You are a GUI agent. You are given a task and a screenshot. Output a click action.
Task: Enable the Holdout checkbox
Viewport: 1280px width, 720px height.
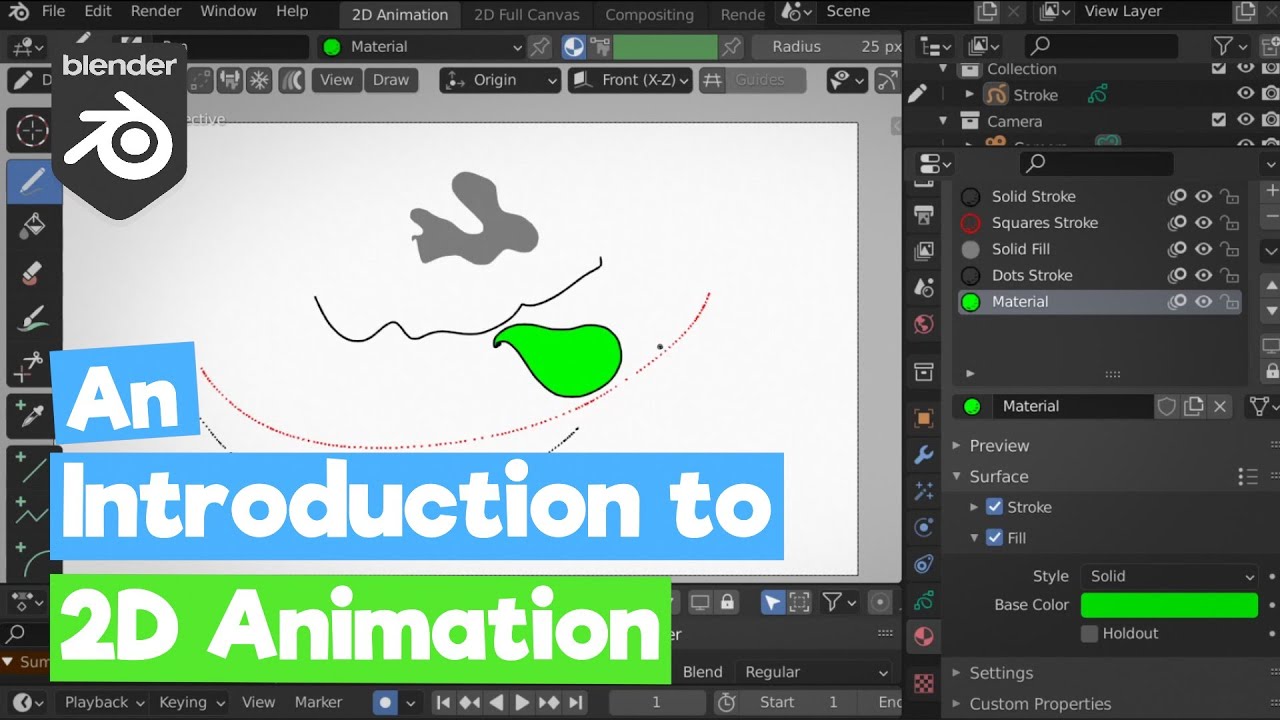(x=1090, y=633)
